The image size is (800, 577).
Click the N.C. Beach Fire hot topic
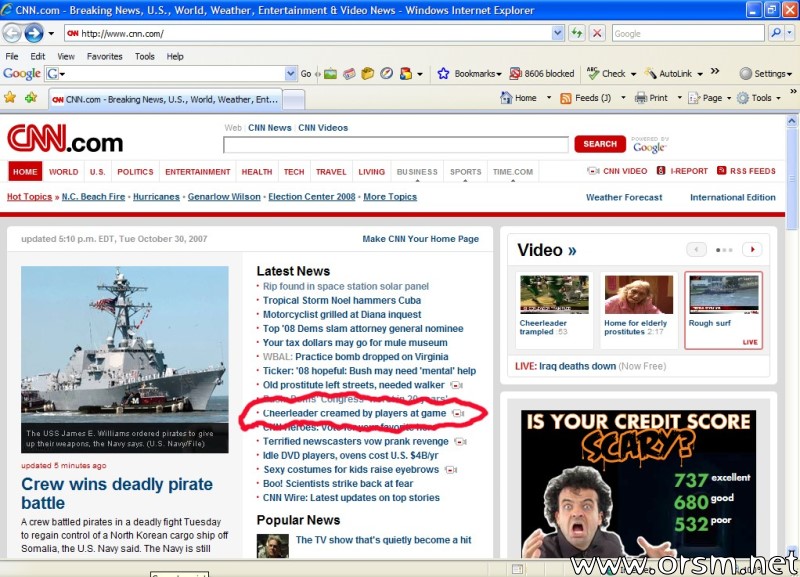(93, 196)
